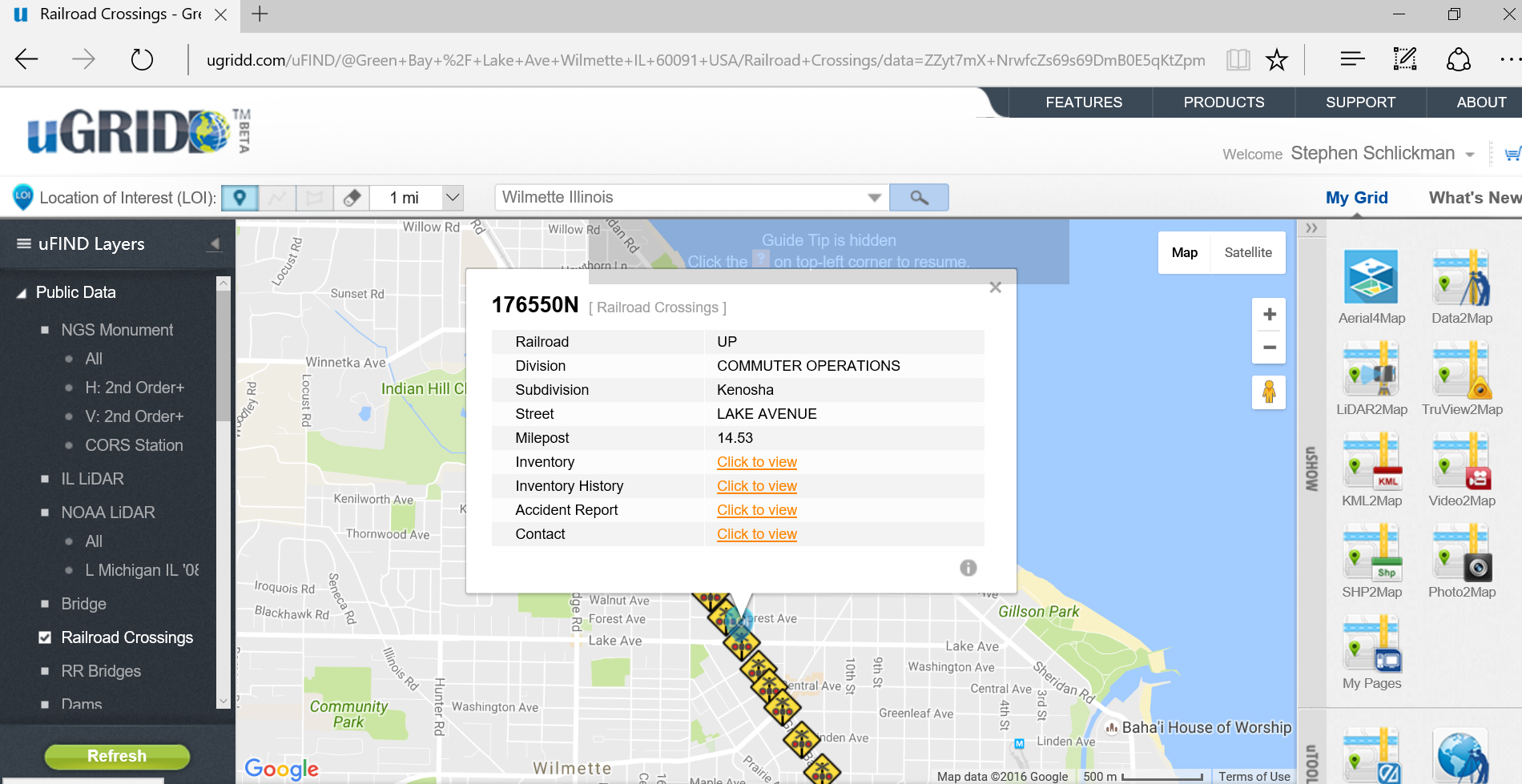Uncheck the Railroad Crossings layer
This screenshot has width=1522, height=784.
click(46, 637)
